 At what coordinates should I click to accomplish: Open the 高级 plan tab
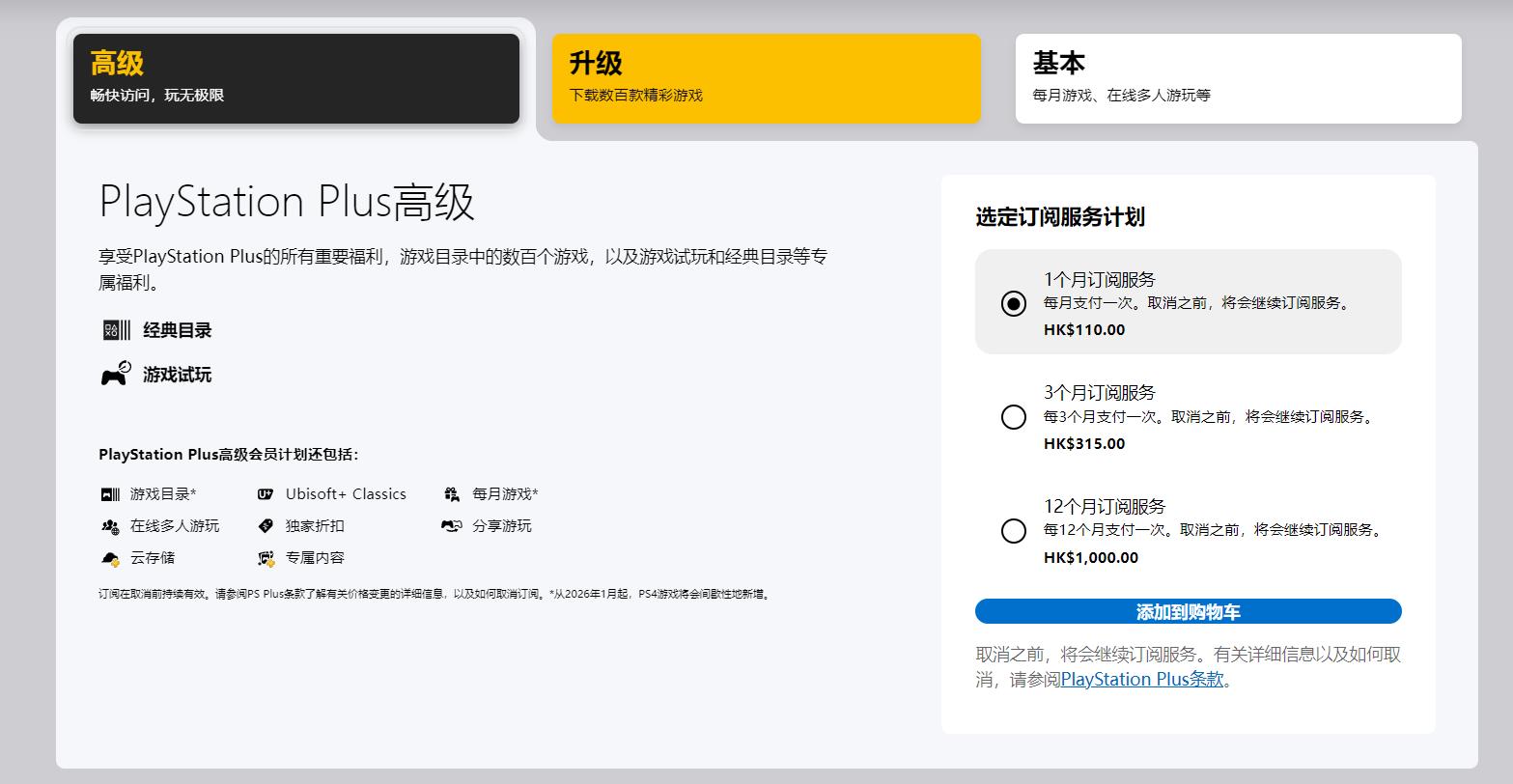tap(295, 79)
